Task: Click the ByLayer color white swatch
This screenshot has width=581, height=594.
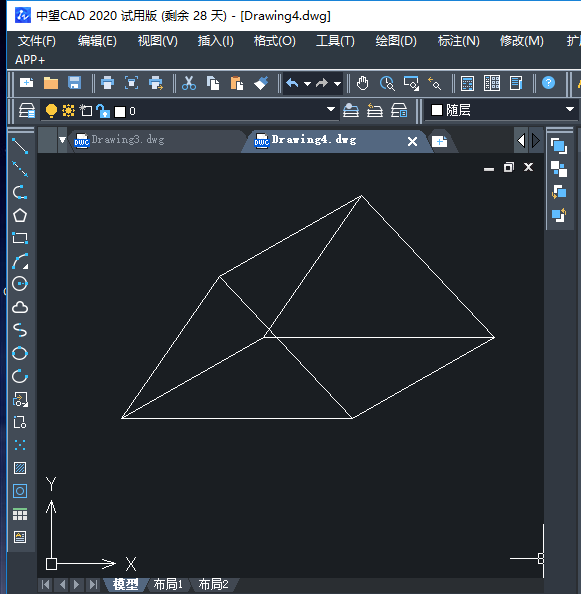Action: pos(437,110)
